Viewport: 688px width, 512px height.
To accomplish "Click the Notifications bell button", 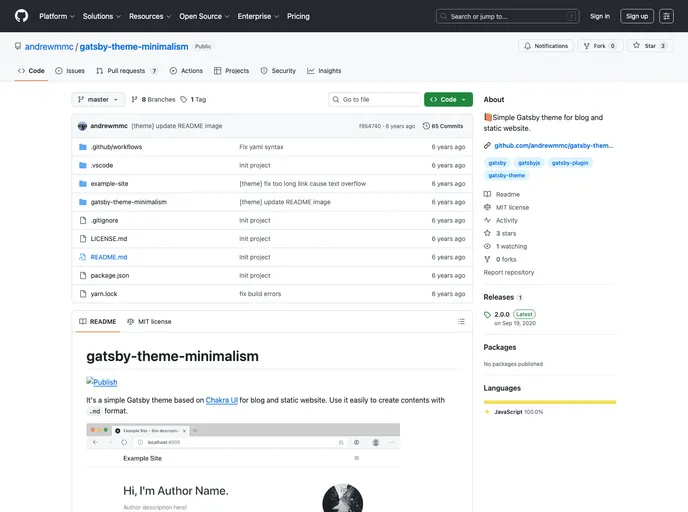I will click(x=545, y=46).
